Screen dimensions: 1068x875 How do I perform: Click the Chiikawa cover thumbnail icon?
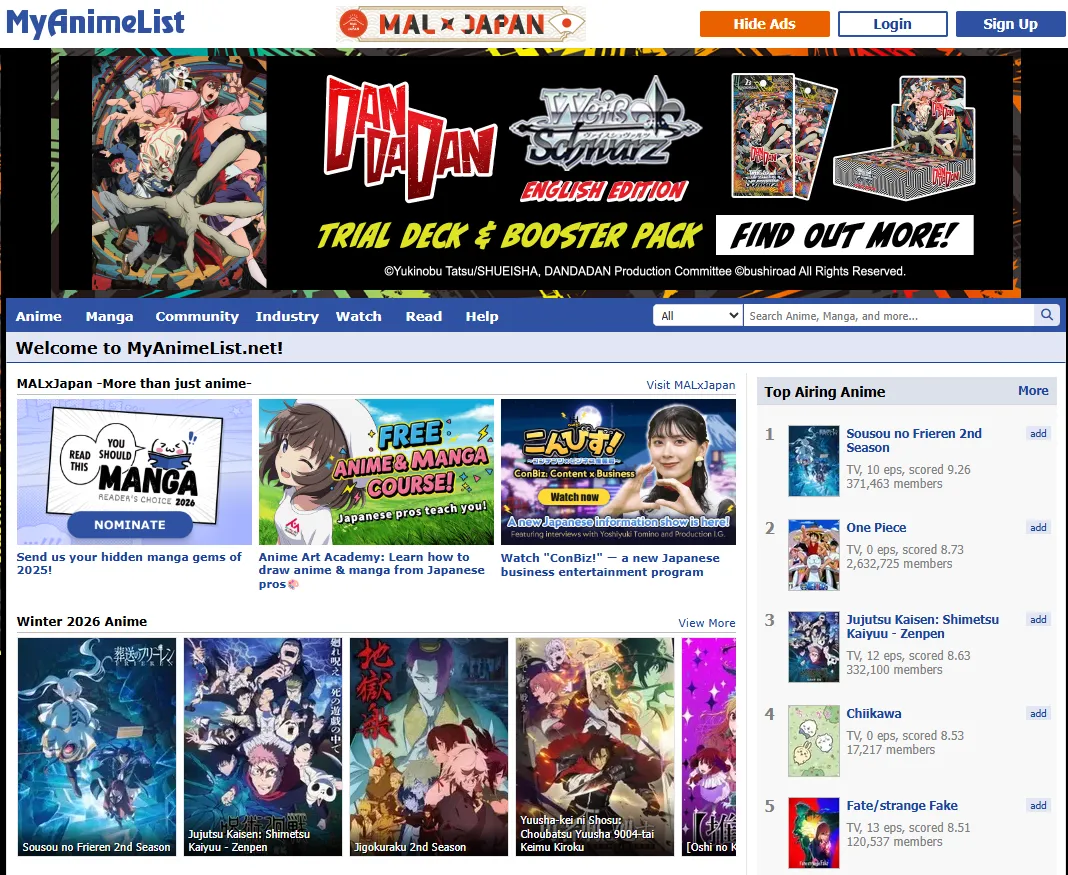(813, 741)
